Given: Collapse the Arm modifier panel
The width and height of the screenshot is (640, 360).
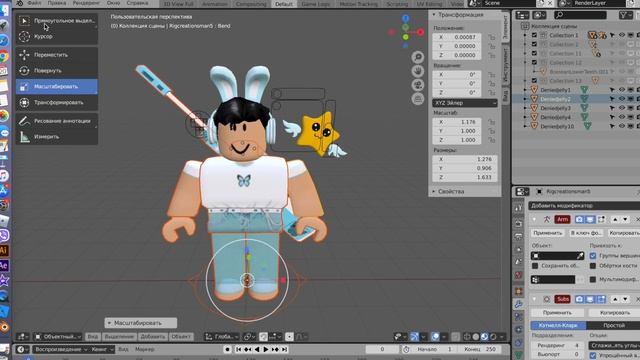Looking at the screenshot, I should [534, 220].
